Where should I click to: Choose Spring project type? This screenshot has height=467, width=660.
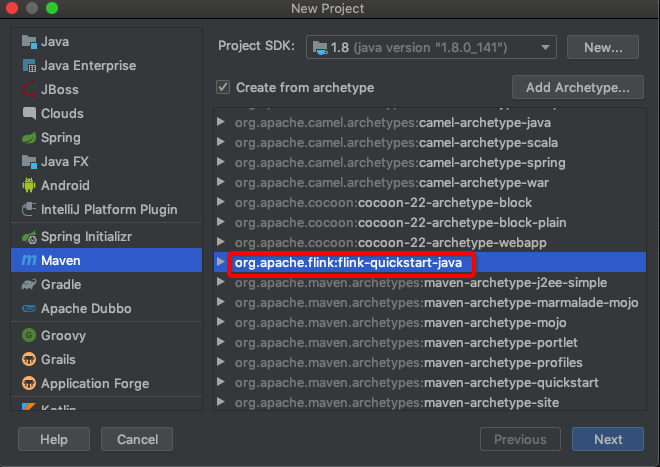click(106, 138)
